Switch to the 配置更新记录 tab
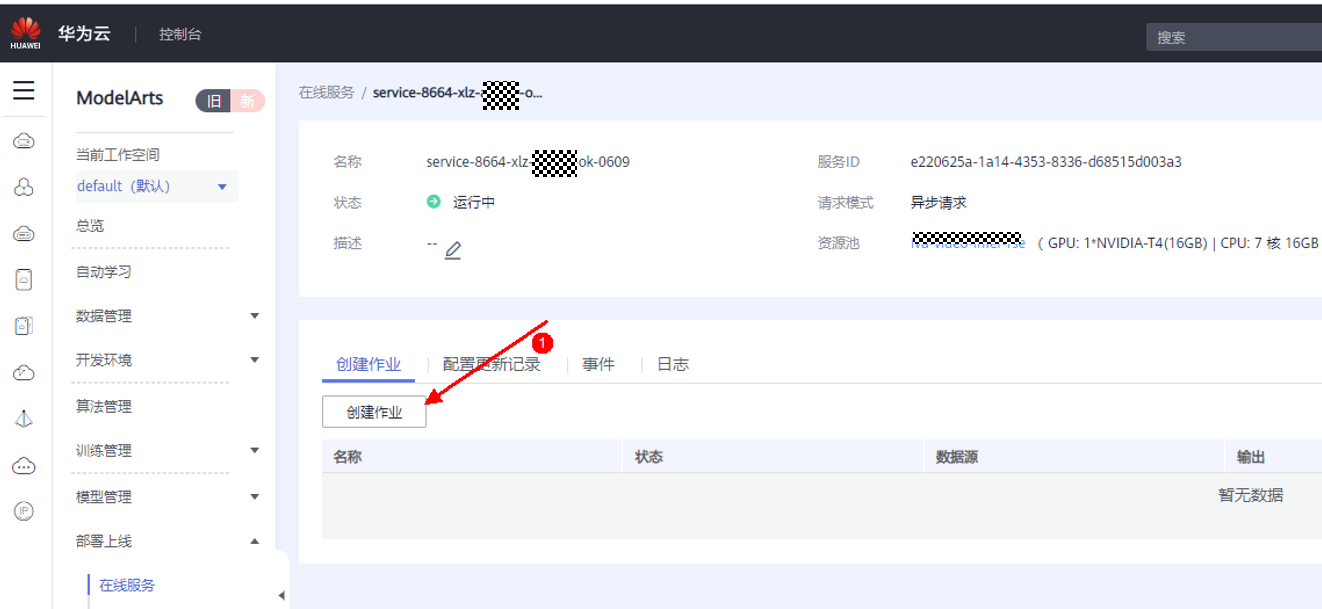 pos(492,365)
